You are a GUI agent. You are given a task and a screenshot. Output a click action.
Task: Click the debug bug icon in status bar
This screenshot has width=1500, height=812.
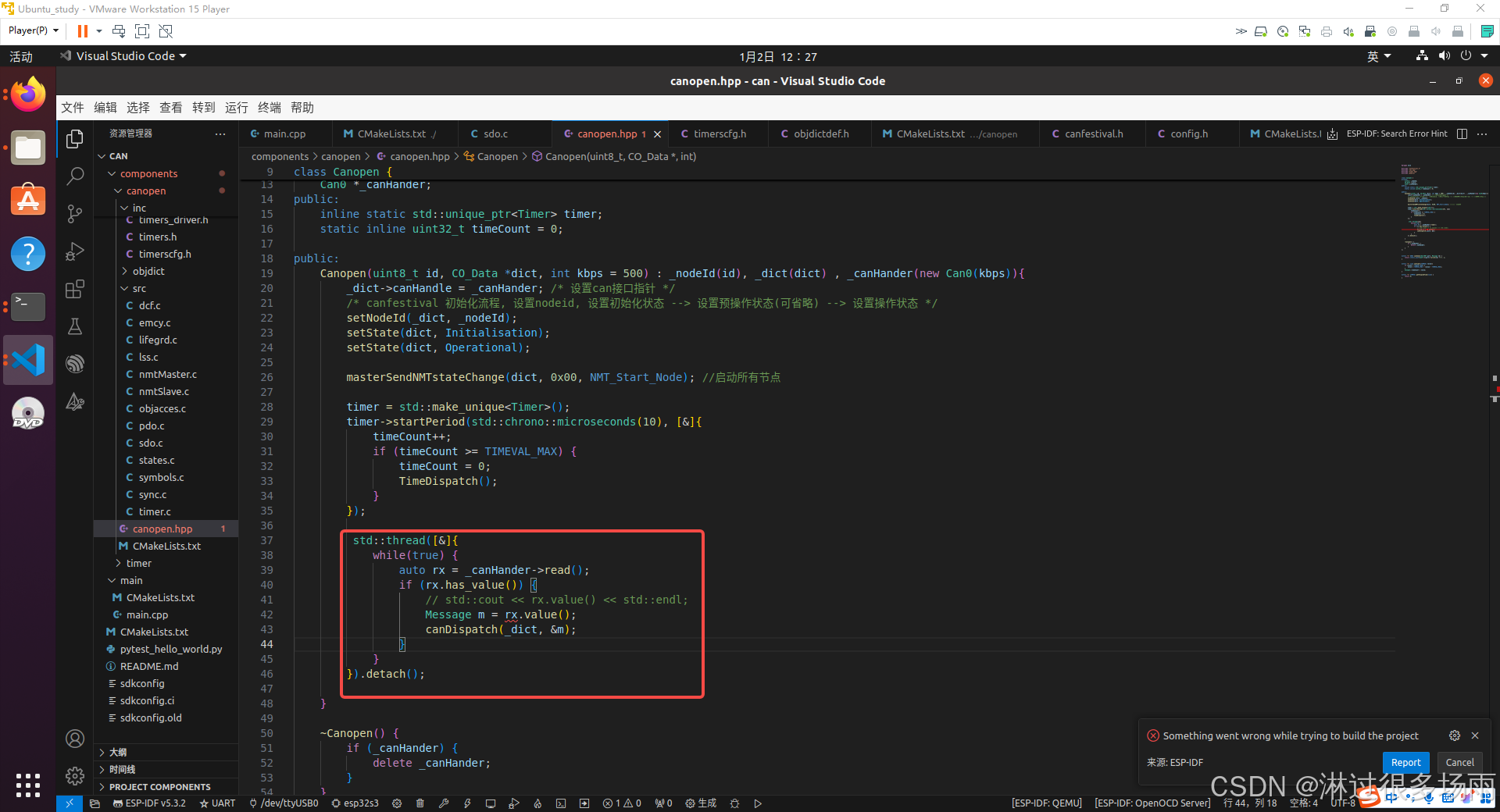734,803
